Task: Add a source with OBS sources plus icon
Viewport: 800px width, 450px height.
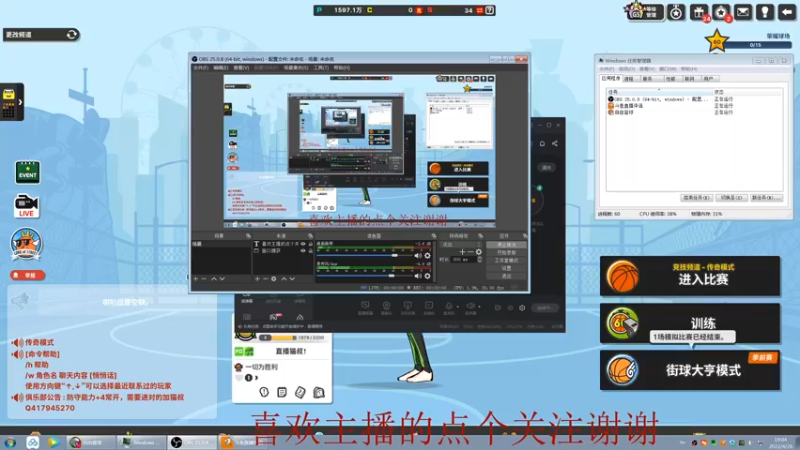Action: point(258,279)
